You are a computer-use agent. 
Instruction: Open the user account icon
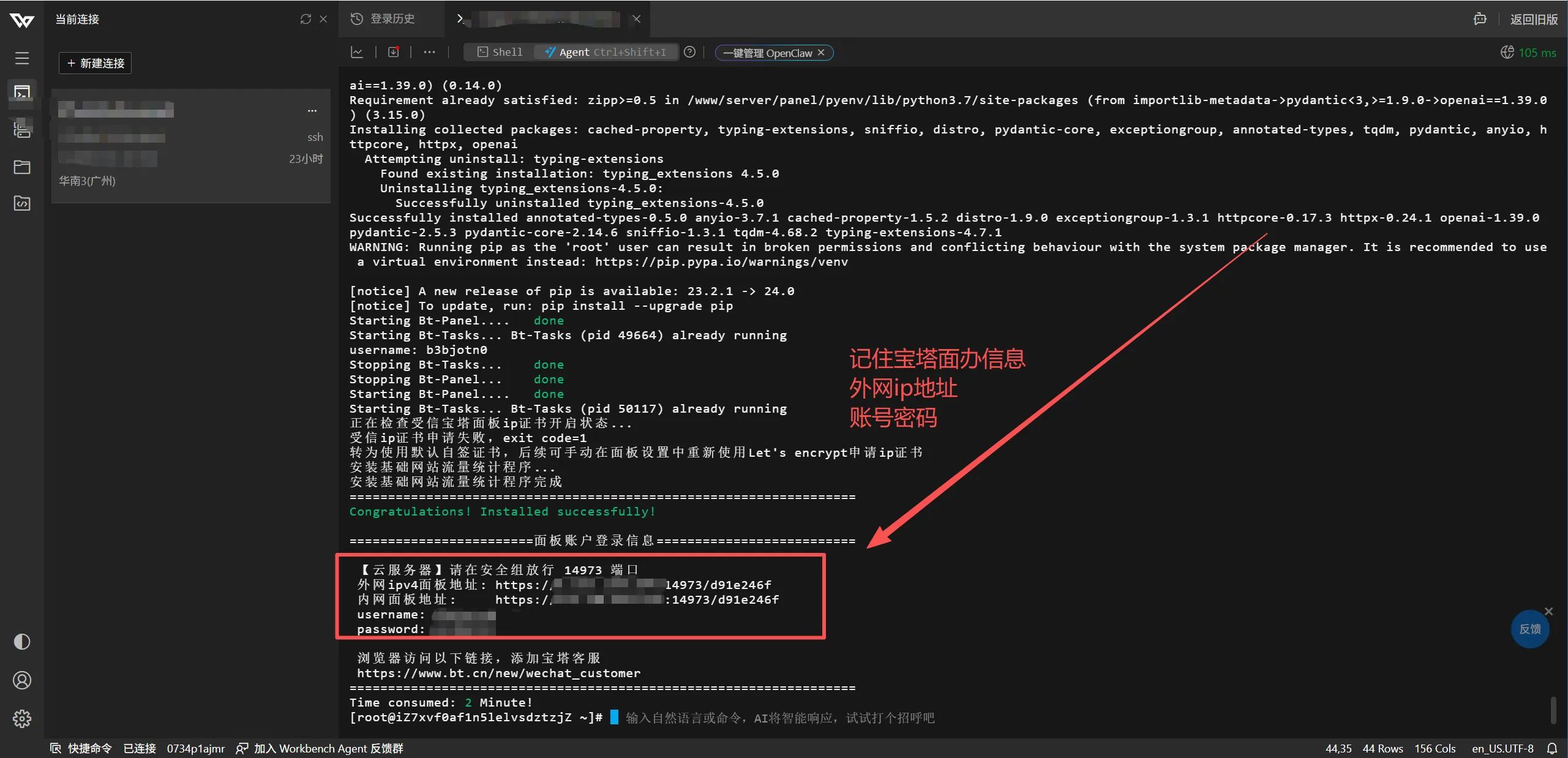tap(22, 680)
